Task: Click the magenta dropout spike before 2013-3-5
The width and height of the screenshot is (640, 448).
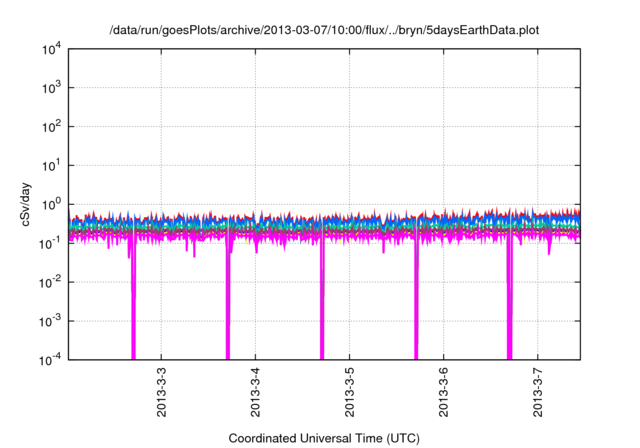Action: (322, 298)
